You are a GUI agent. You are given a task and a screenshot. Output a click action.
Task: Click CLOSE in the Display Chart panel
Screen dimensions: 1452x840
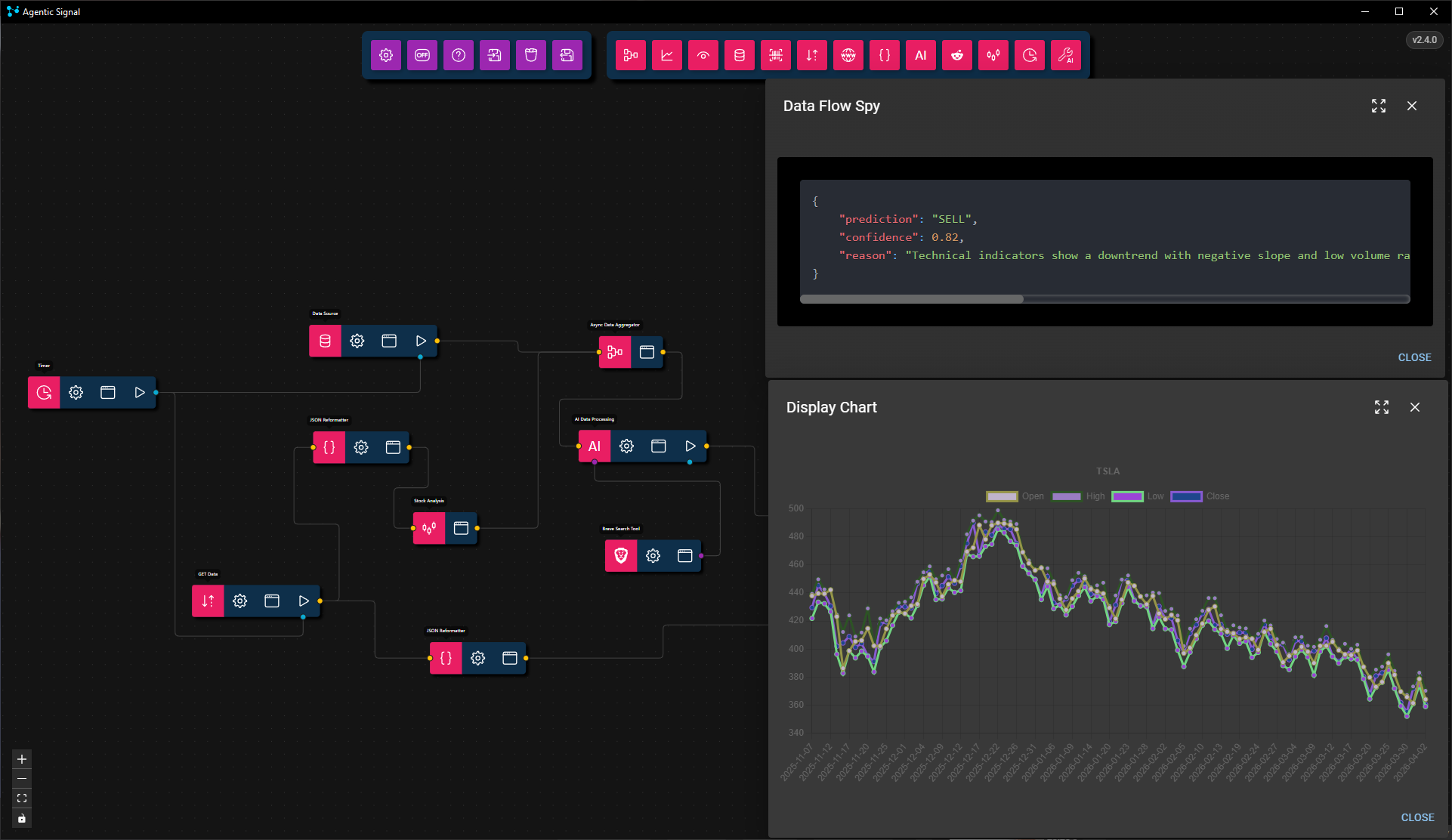pyautogui.click(x=1416, y=817)
